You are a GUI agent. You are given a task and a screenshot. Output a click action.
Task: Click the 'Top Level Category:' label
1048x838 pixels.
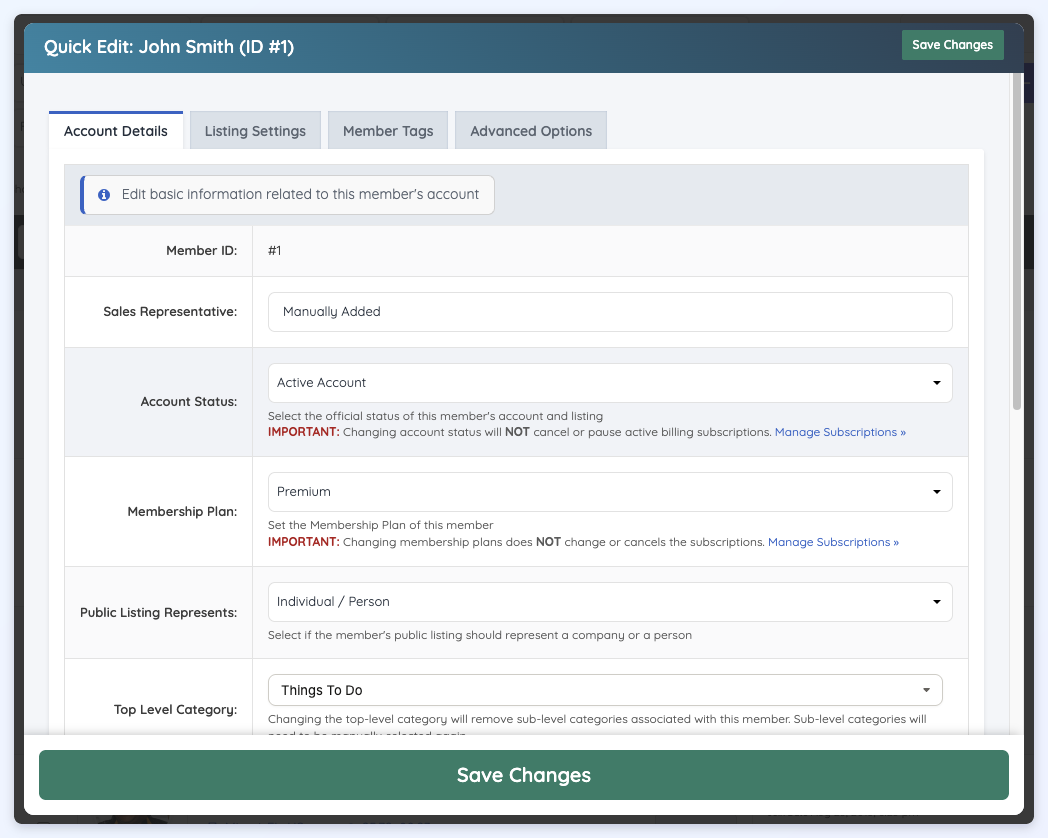click(x=176, y=710)
